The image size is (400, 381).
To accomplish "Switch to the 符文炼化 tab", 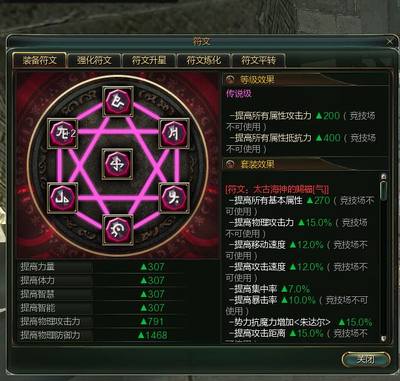I will [x=203, y=60].
